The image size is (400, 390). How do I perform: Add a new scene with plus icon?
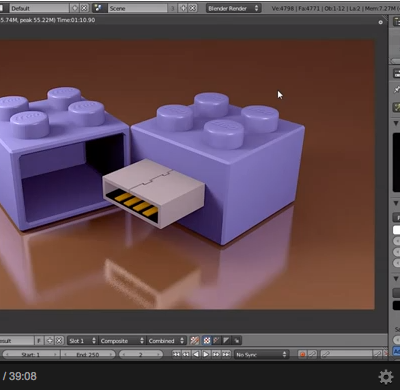(x=183, y=8)
